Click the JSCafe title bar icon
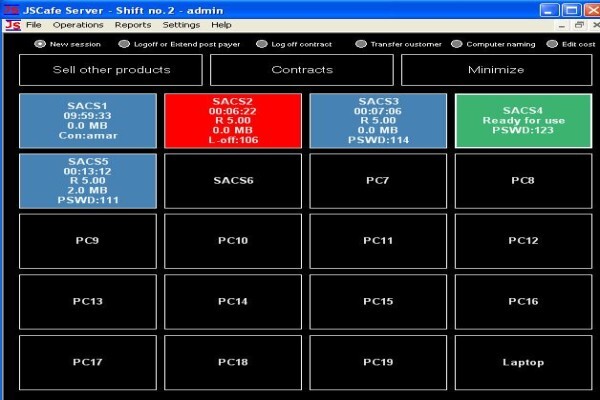The width and height of the screenshot is (600, 400). 11,10
